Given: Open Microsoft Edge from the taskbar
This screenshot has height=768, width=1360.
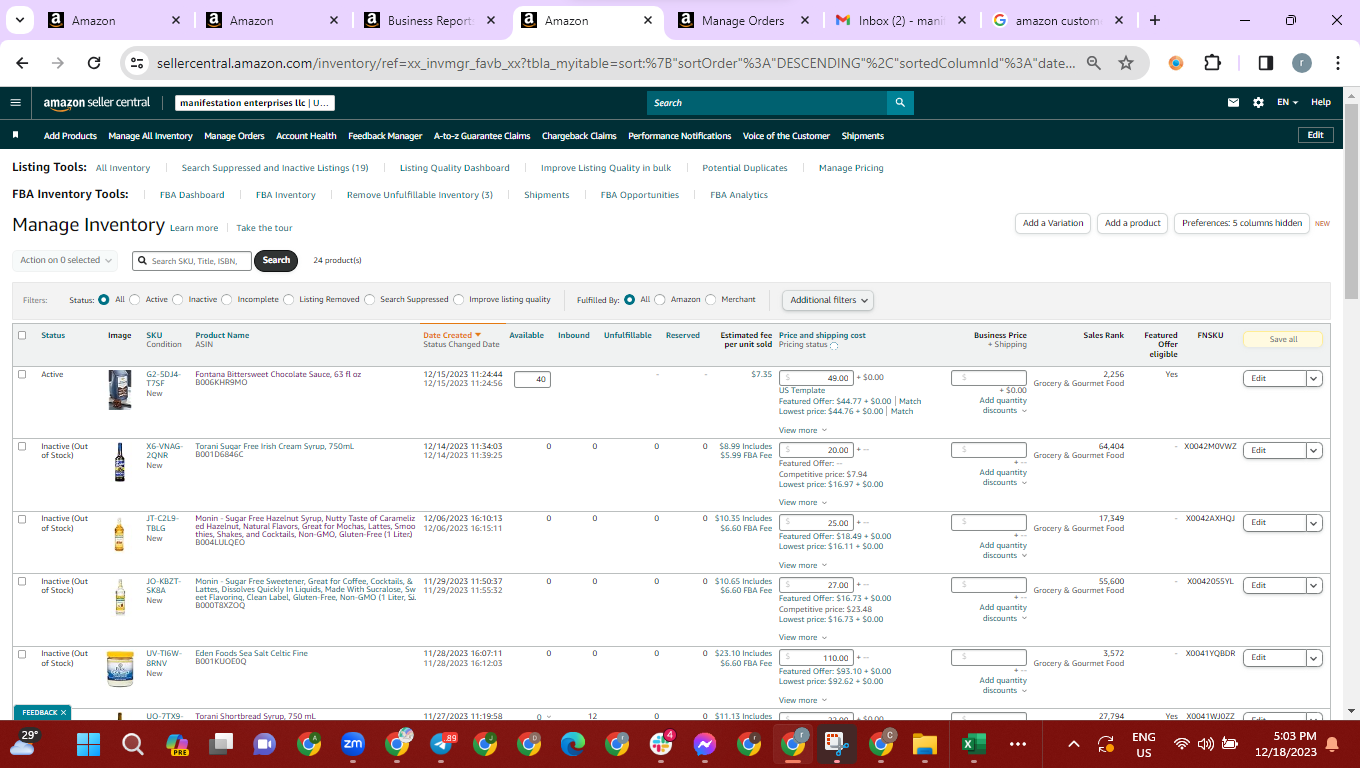Looking at the screenshot, I should 573,744.
